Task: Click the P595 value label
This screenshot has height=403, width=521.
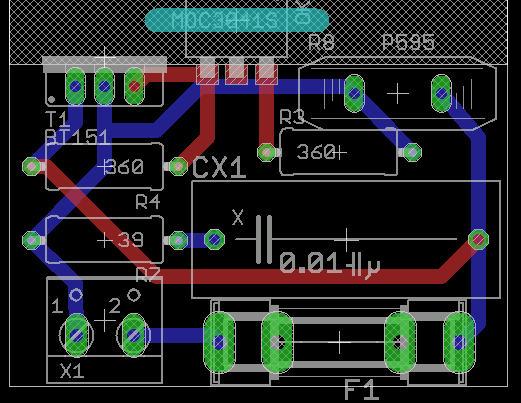Action: pos(408,42)
